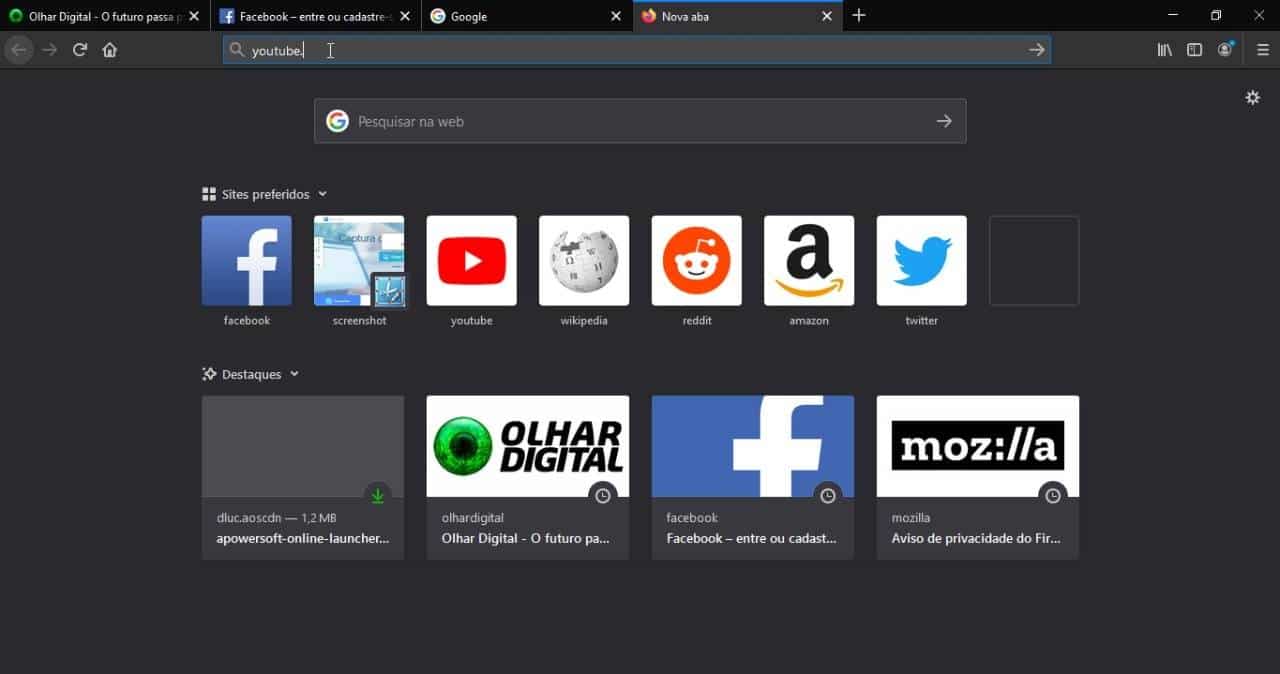Screen dimensions: 1280x674
Task: Open the home page icon
Action: [110, 50]
